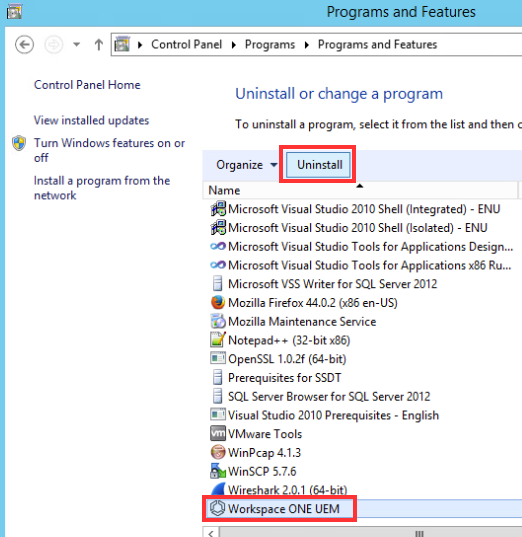Select Programs and Features breadcrumb segment

coord(377,45)
